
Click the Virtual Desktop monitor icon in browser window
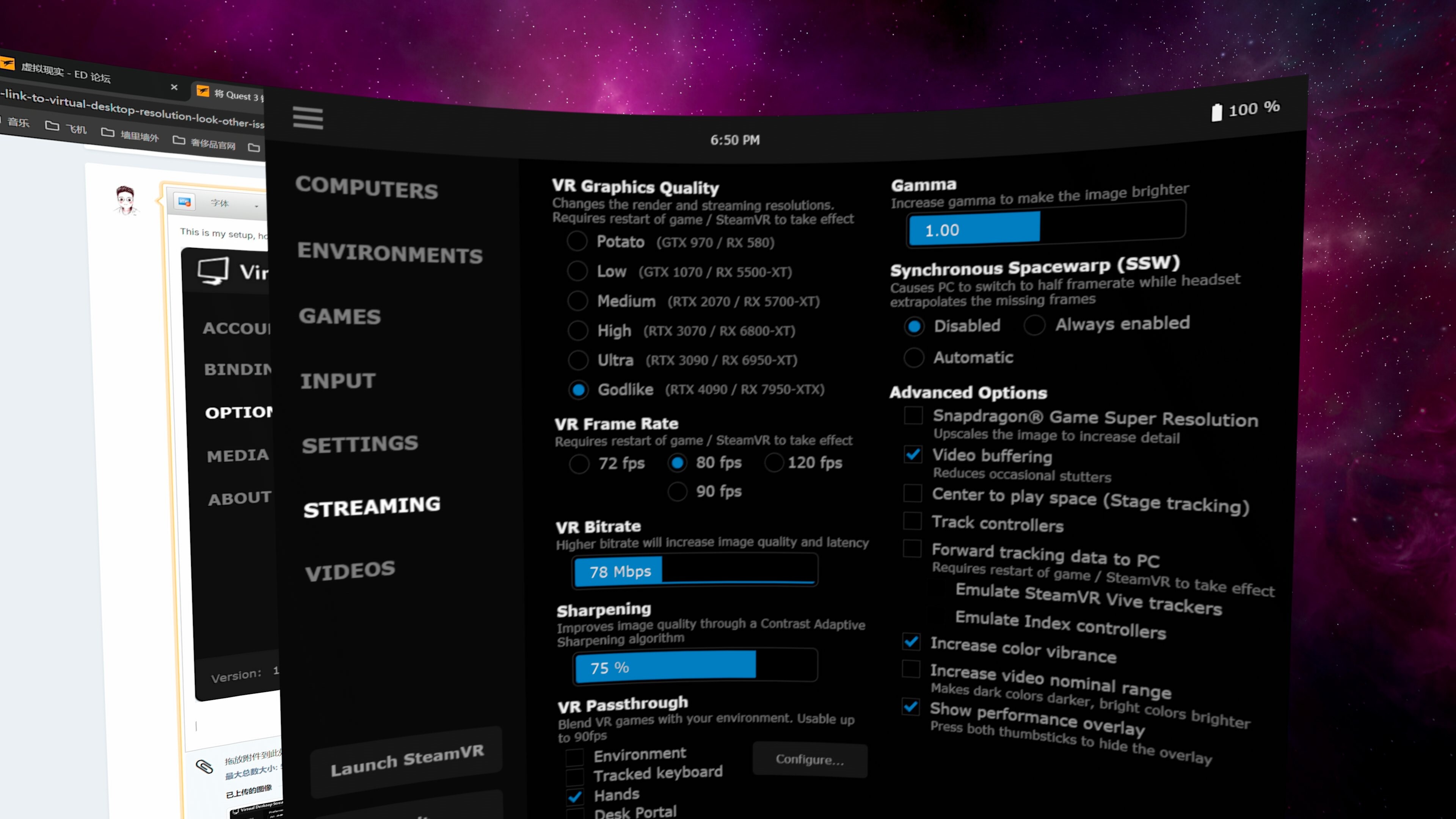click(x=213, y=271)
